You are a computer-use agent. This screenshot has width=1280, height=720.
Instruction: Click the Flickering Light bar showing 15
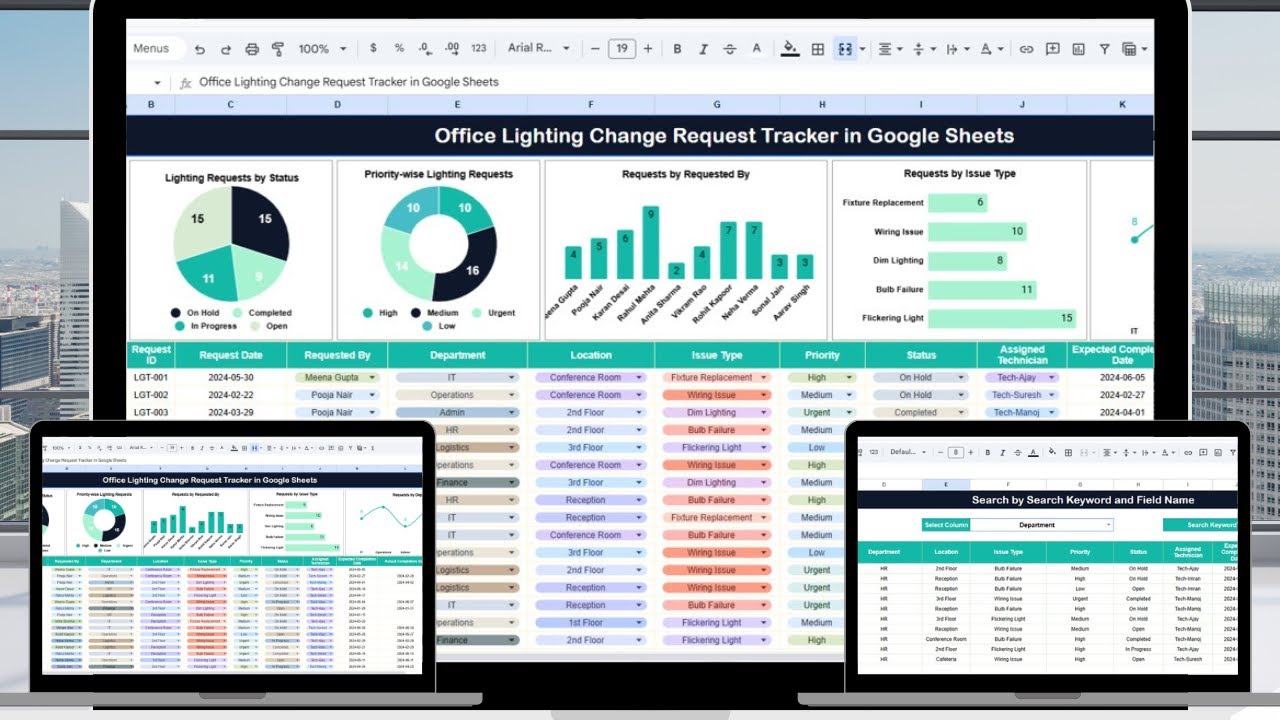point(1002,318)
